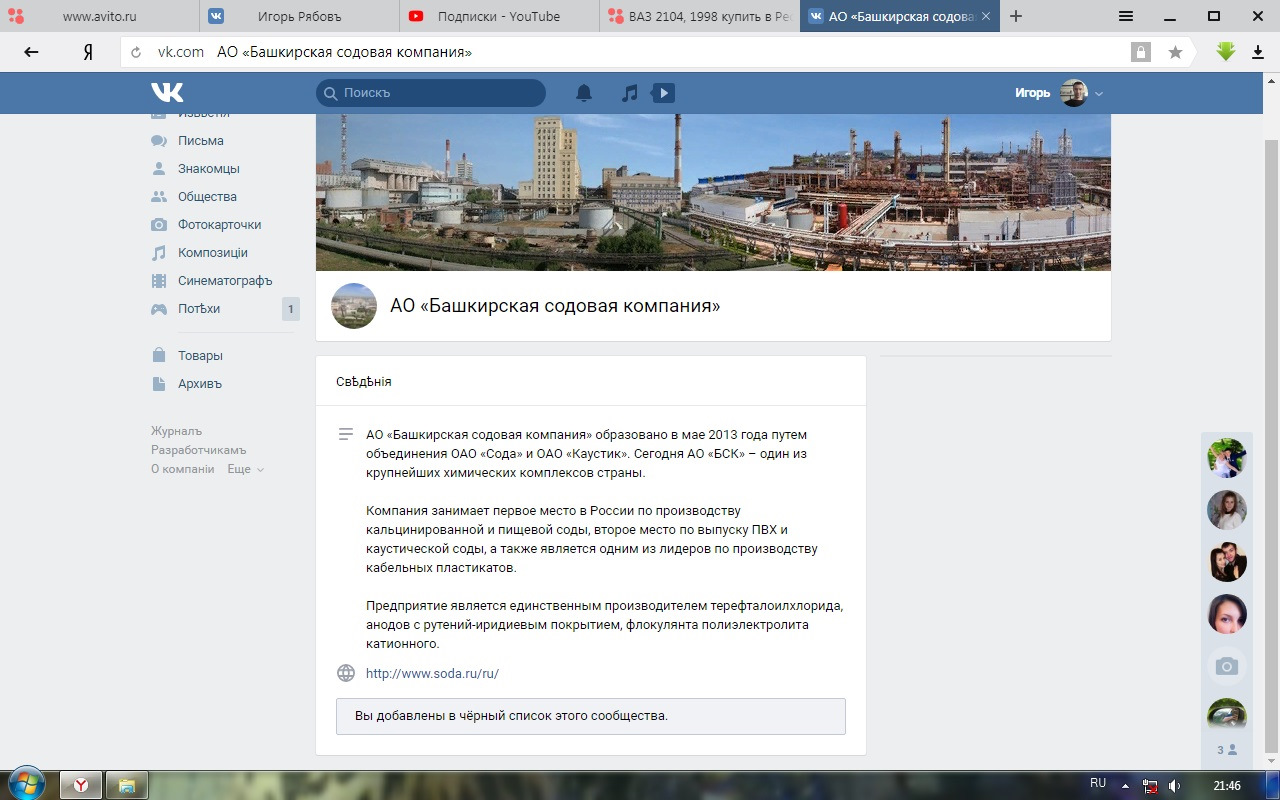Open Windows Explorer from the taskbar
The height and width of the screenshot is (800, 1280).
[127, 785]
